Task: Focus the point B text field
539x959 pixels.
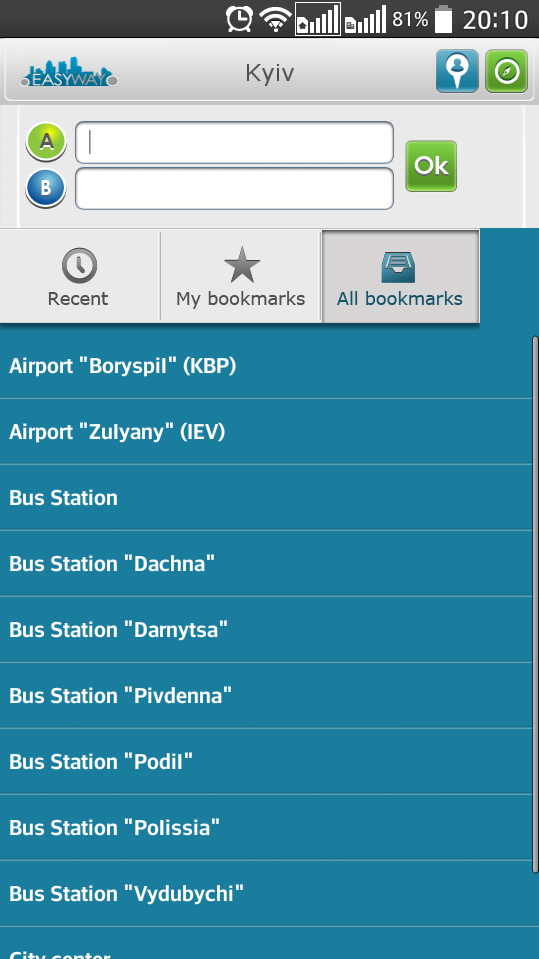Action: (234, 188)
